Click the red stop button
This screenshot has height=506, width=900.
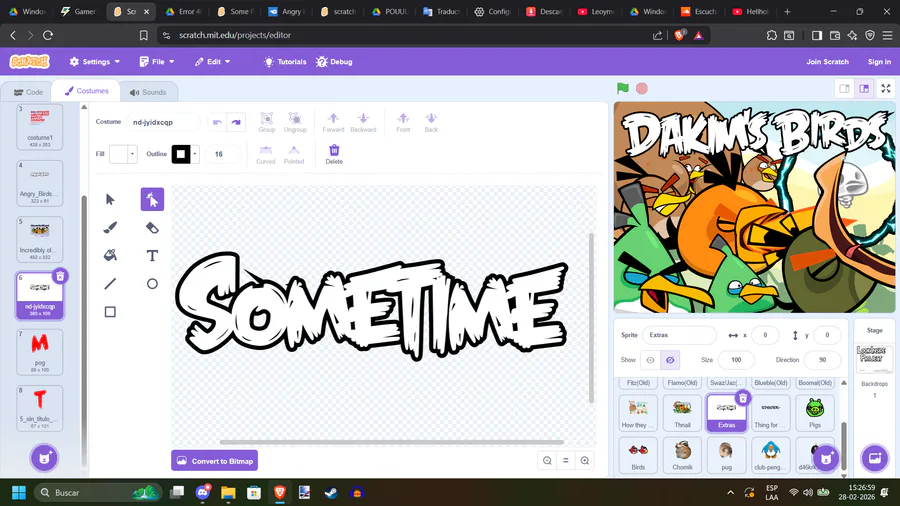(642, 88)
